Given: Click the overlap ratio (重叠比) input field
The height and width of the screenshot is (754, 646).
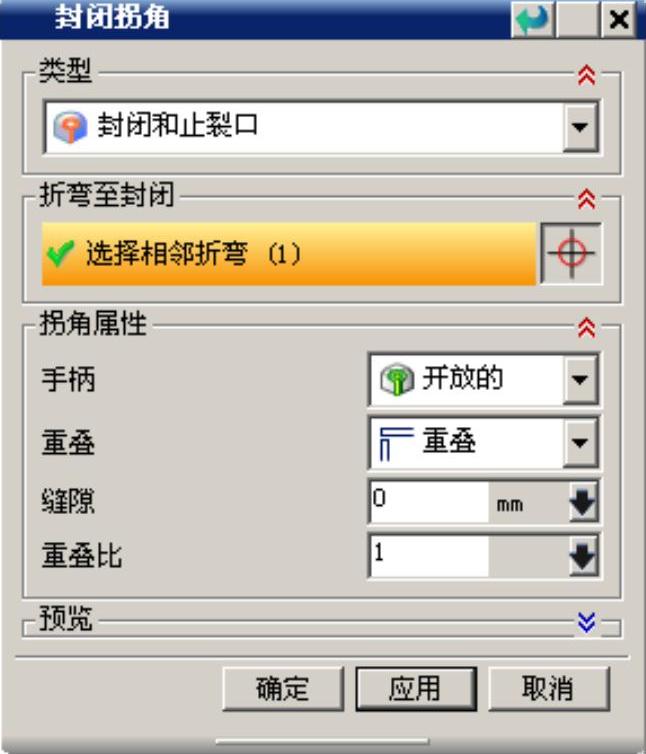Looking at the screenshot, I should pos(430,556).
